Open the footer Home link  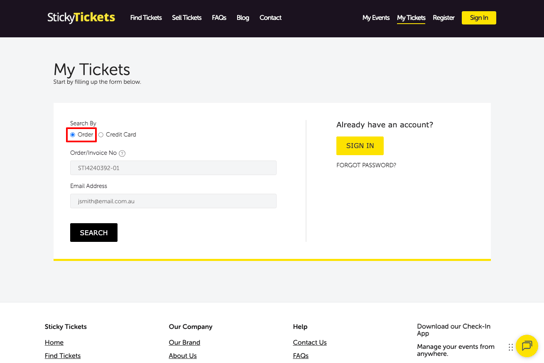tap(54, 343)
